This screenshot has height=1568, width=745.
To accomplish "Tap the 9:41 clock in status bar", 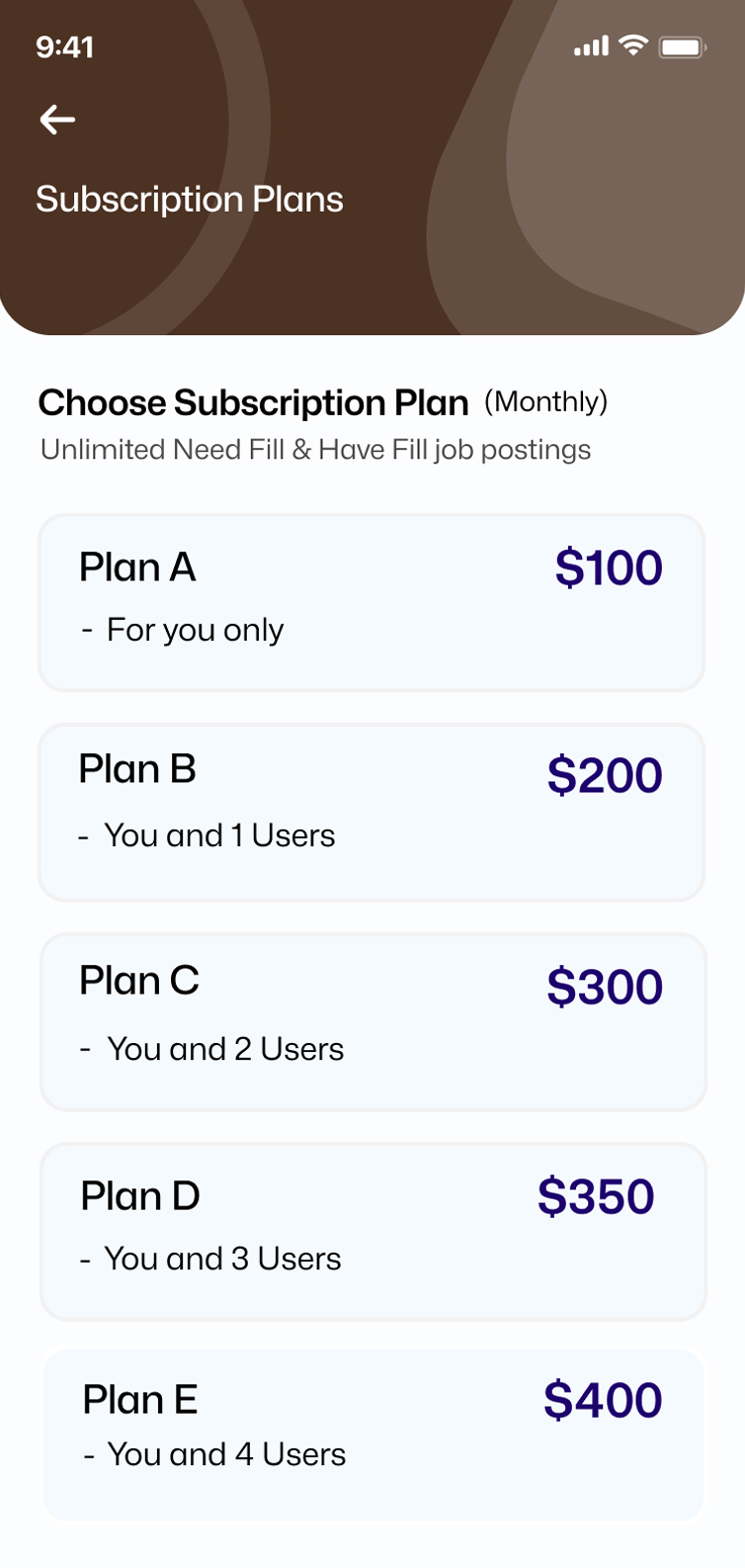I will click(x=64, y=47).
